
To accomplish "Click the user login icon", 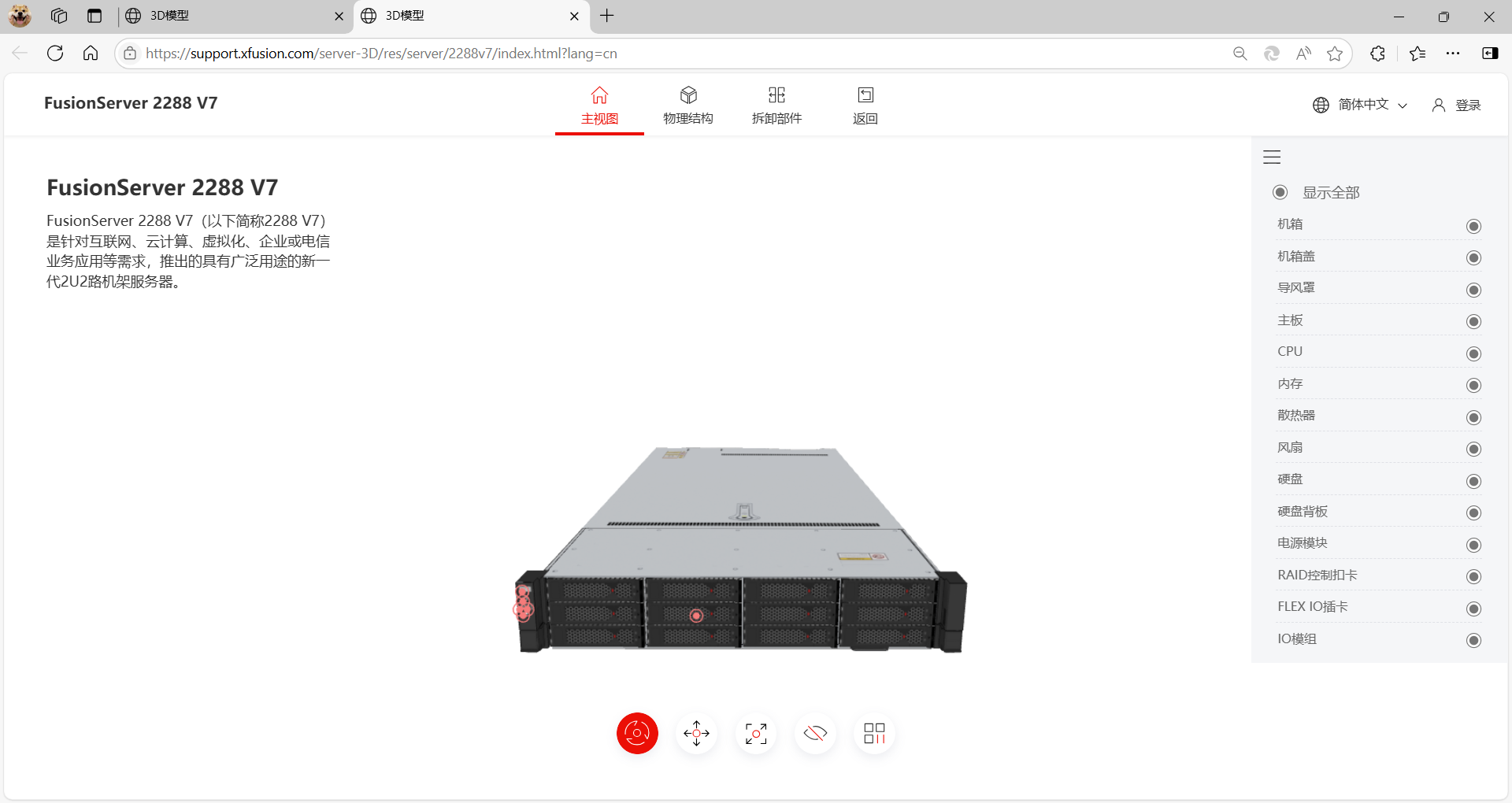I will pyautogui.click(x=1438, y=105).
